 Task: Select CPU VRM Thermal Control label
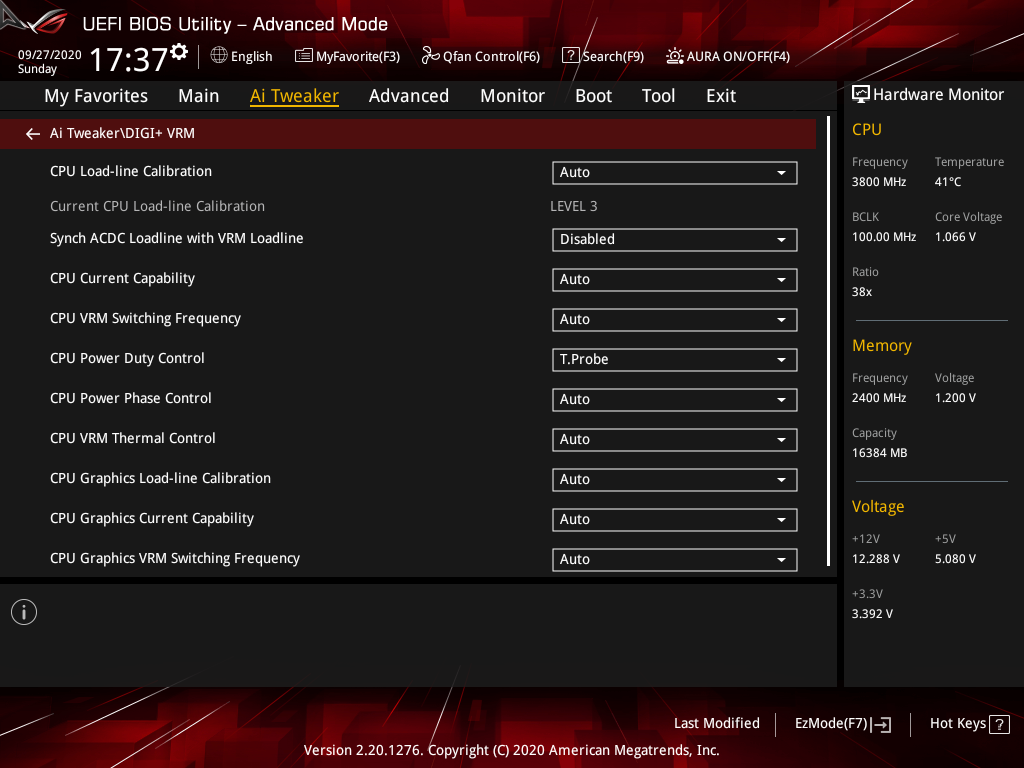133,438
